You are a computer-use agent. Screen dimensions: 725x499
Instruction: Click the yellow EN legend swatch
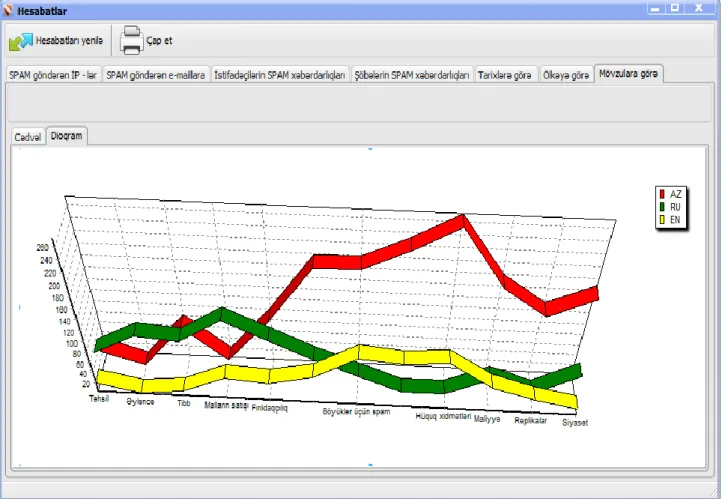pyautogui.click(x=662, y=220)
